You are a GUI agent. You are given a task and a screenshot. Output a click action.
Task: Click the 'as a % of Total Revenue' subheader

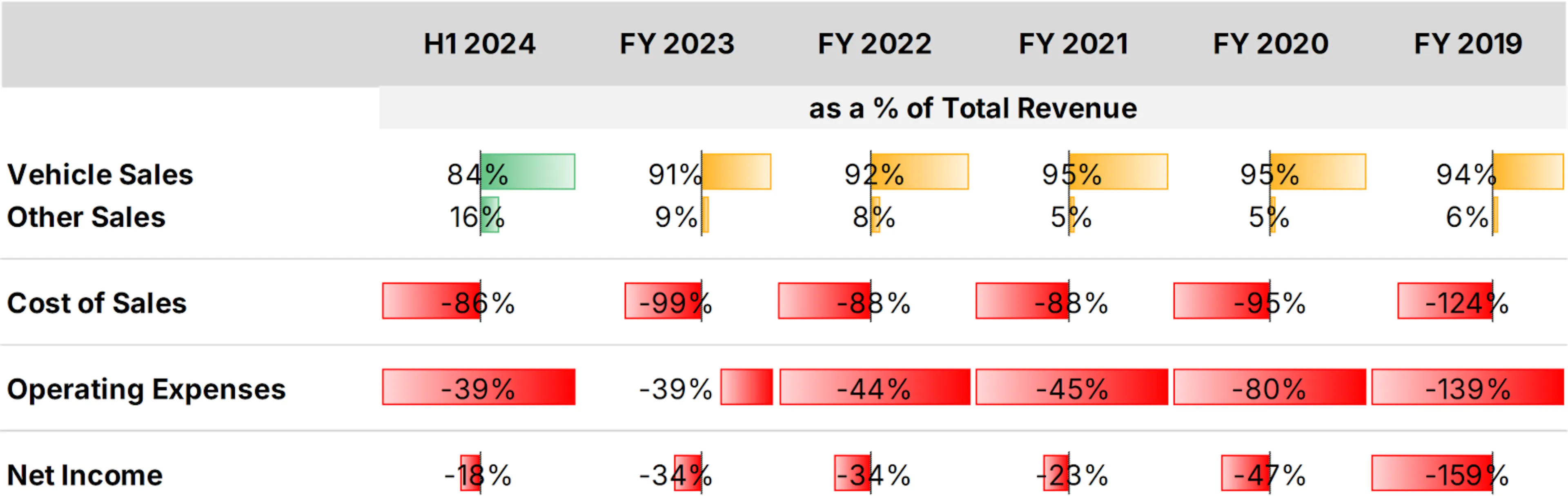click(x=973, y=108)
